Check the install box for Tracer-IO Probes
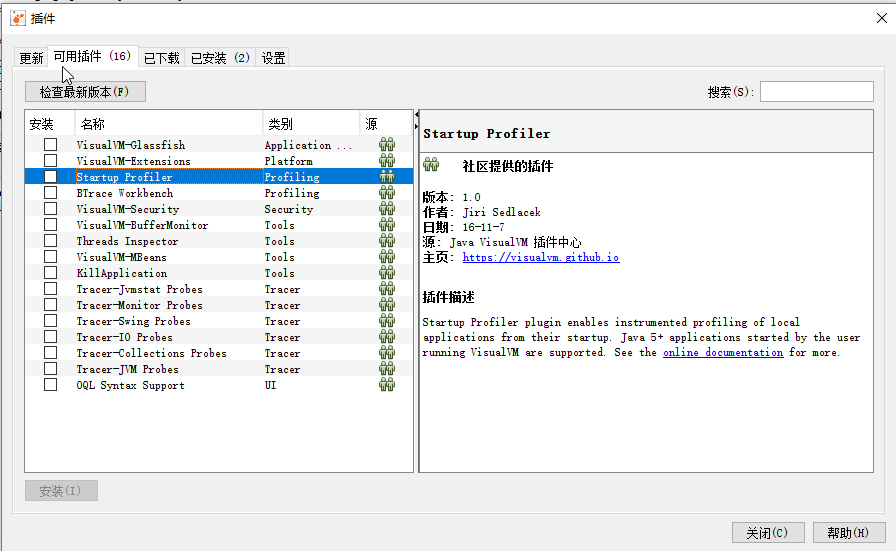Screen dimensions: 896x551 [50, 337]
